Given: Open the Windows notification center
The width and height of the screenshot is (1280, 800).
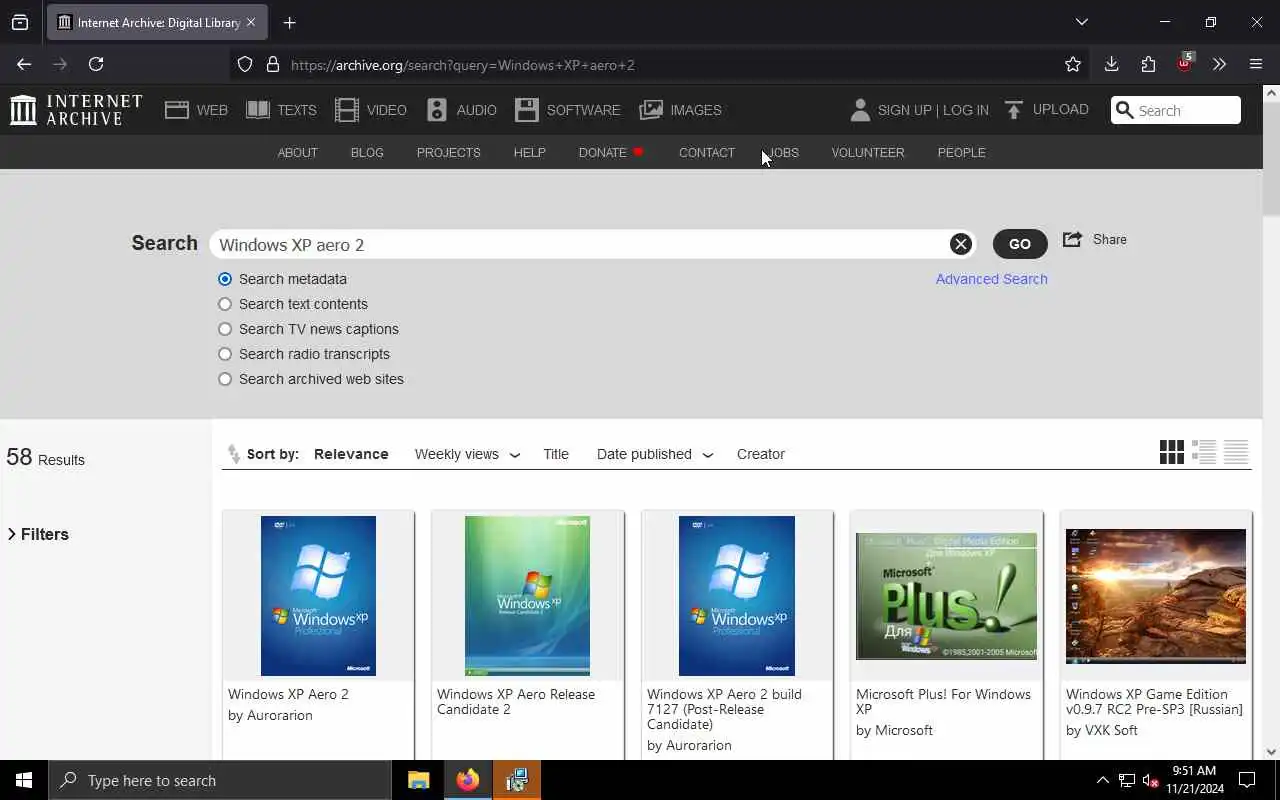Looking at the screenshot, I should [x=1247, y=780].
